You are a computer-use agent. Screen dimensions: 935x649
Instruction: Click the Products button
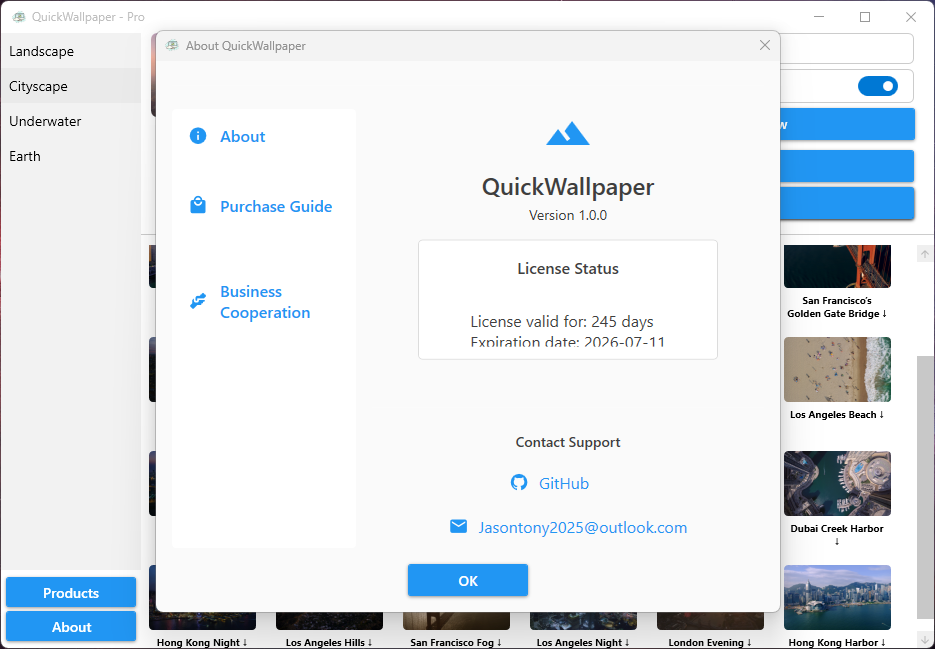point(71,592)
